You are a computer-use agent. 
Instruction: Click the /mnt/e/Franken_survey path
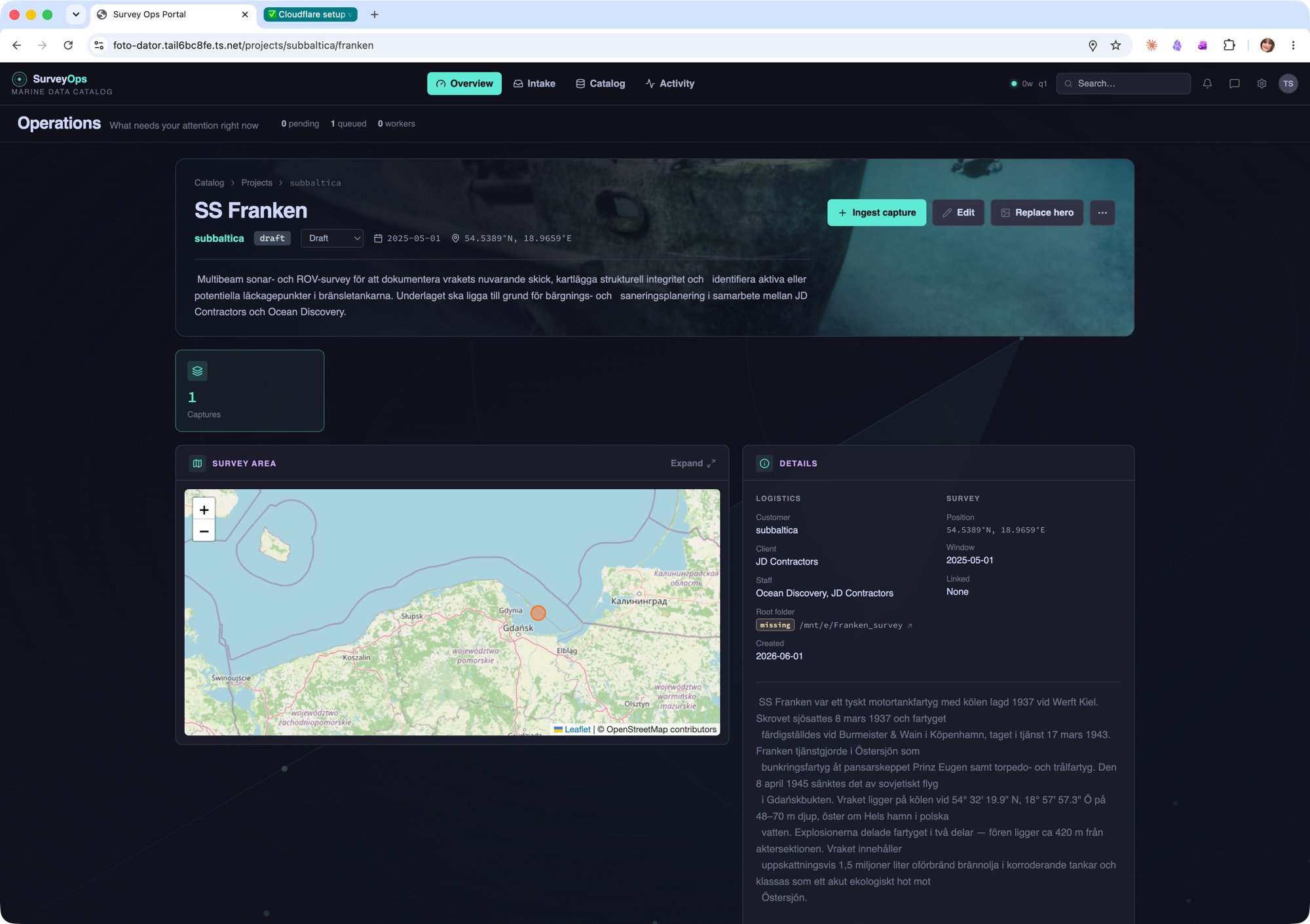click(x=851, y=625)
